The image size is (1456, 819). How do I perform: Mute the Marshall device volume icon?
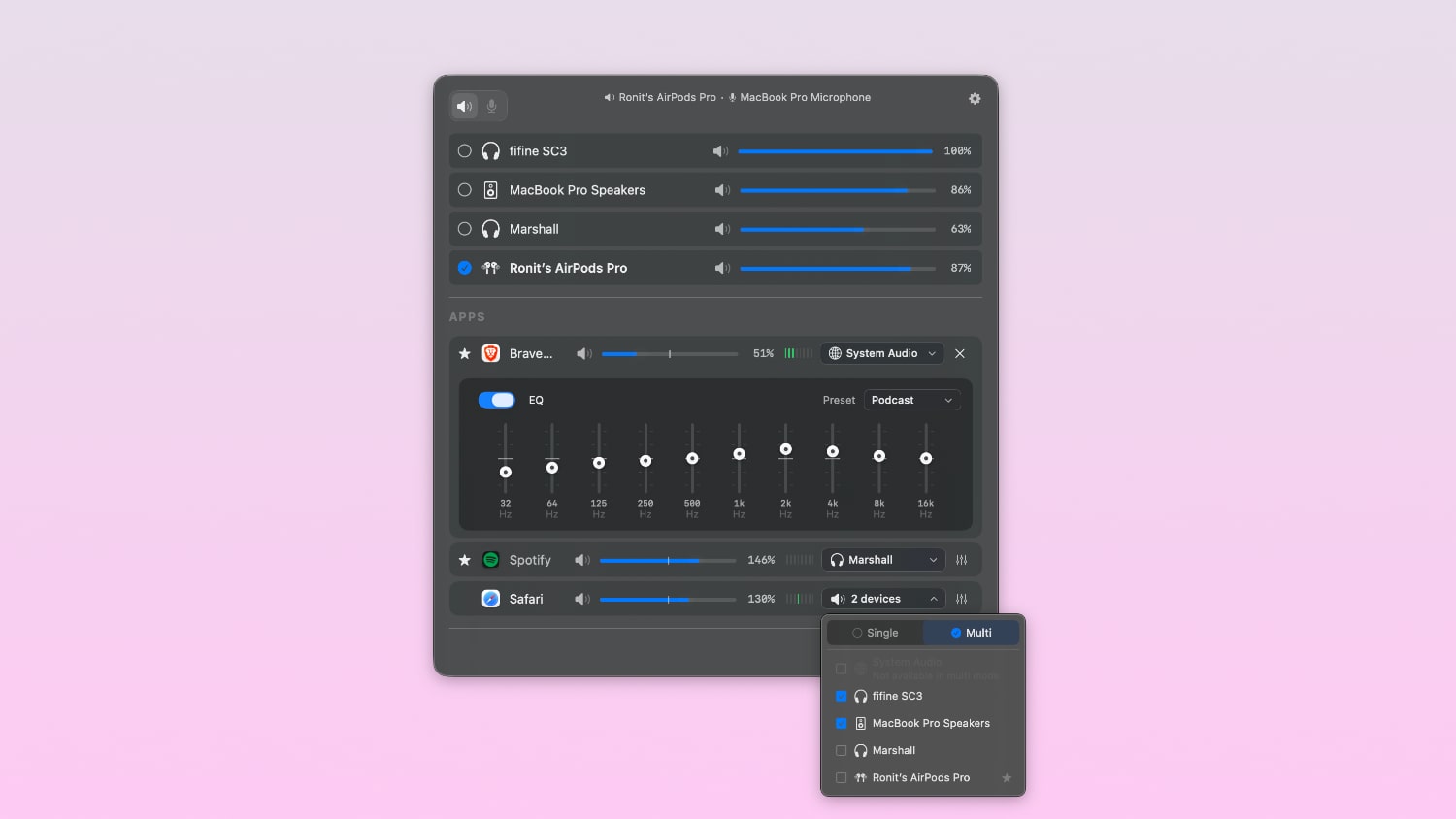pyautogui.click(x=722, y=229)
